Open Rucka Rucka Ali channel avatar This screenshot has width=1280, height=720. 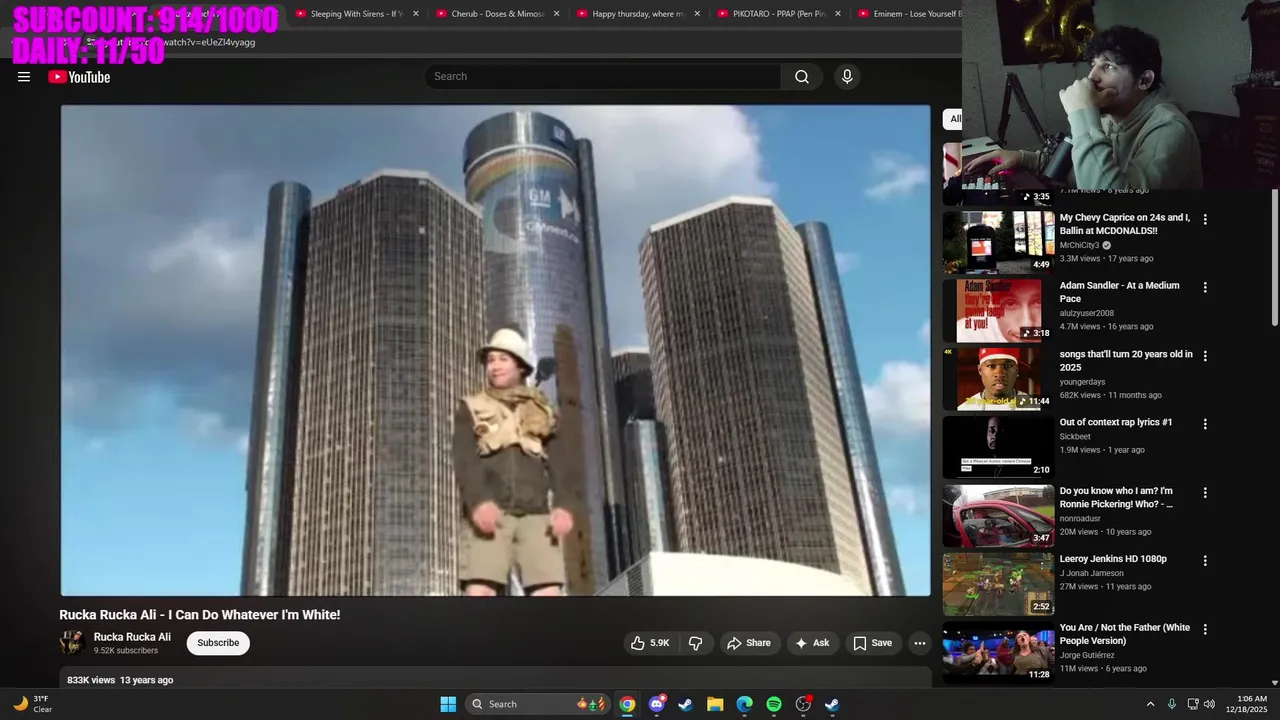pyautogui.click(x=72, y=643)
